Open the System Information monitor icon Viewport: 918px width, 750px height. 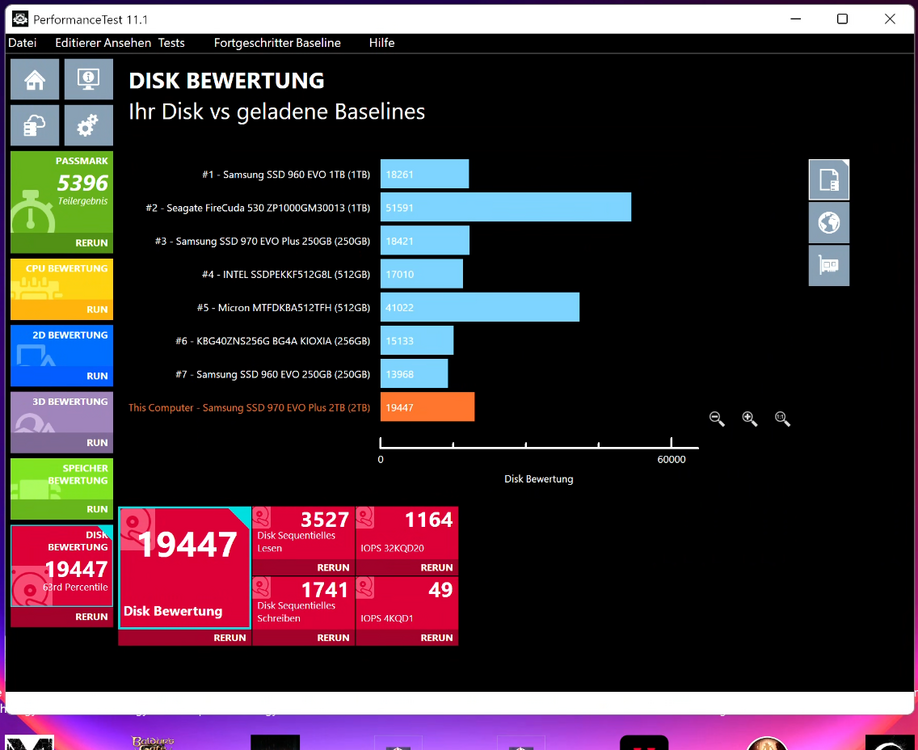(x=88, y=79)
